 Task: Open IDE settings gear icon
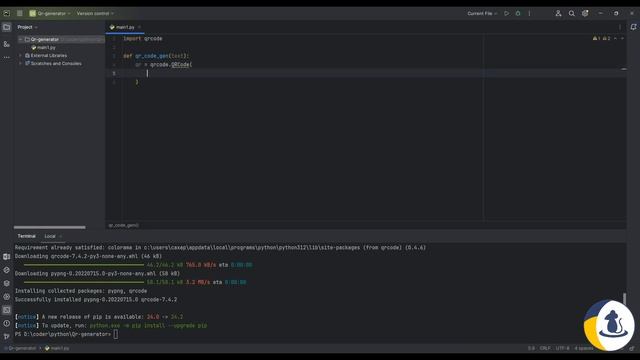pyautogui.click(x=585, y=13)
